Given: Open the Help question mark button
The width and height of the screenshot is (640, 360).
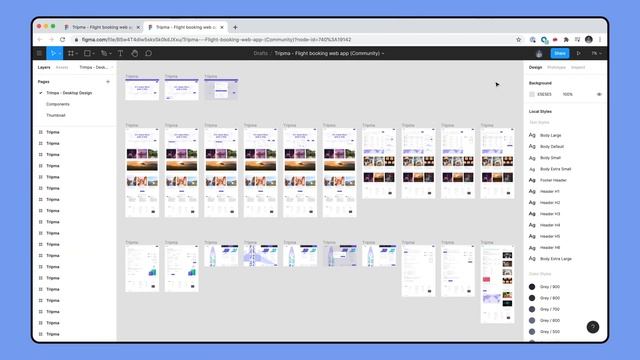Looking at the screenshot, I should click(593, 327).
